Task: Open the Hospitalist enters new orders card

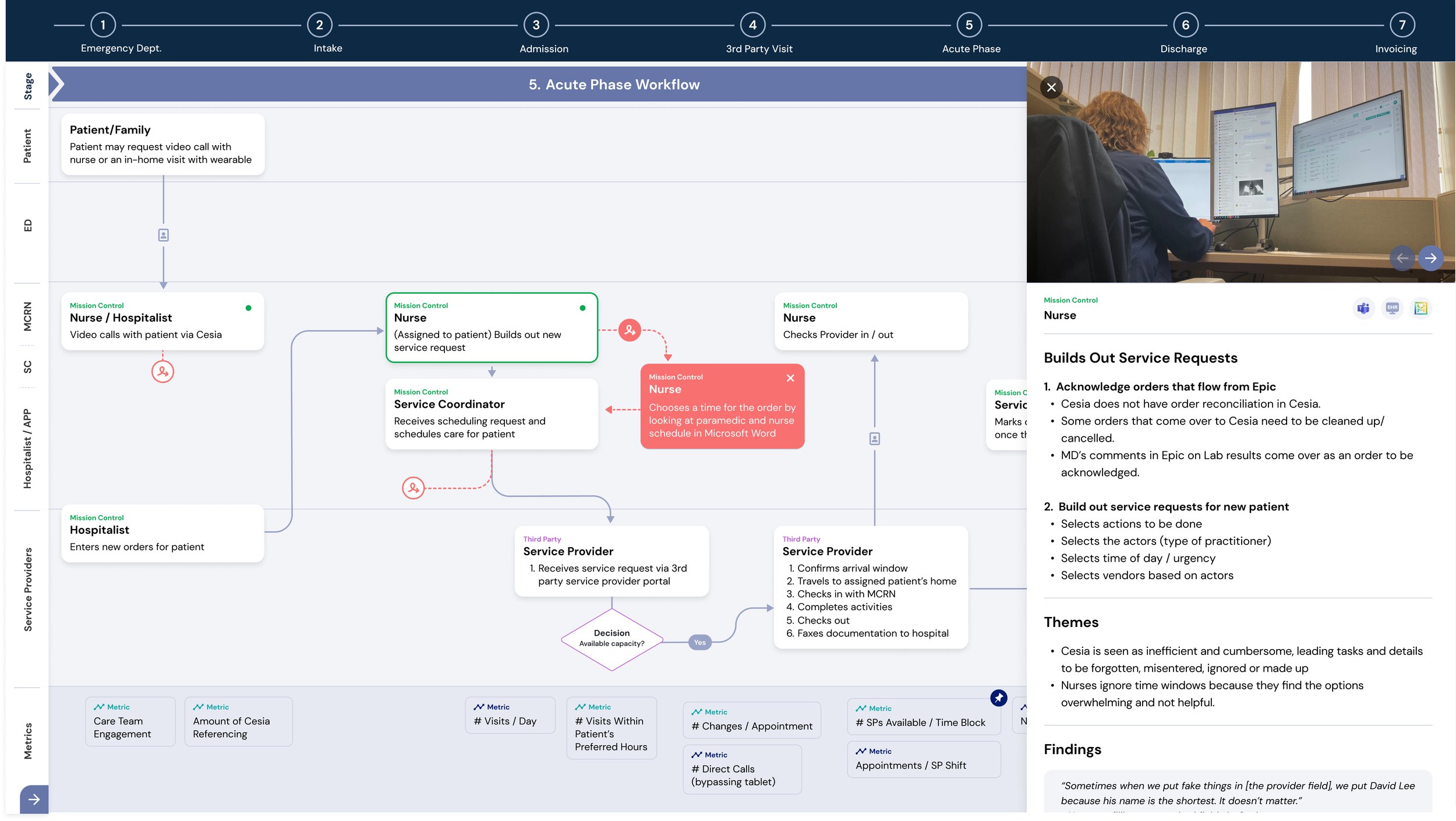Action: coord(162,533)
